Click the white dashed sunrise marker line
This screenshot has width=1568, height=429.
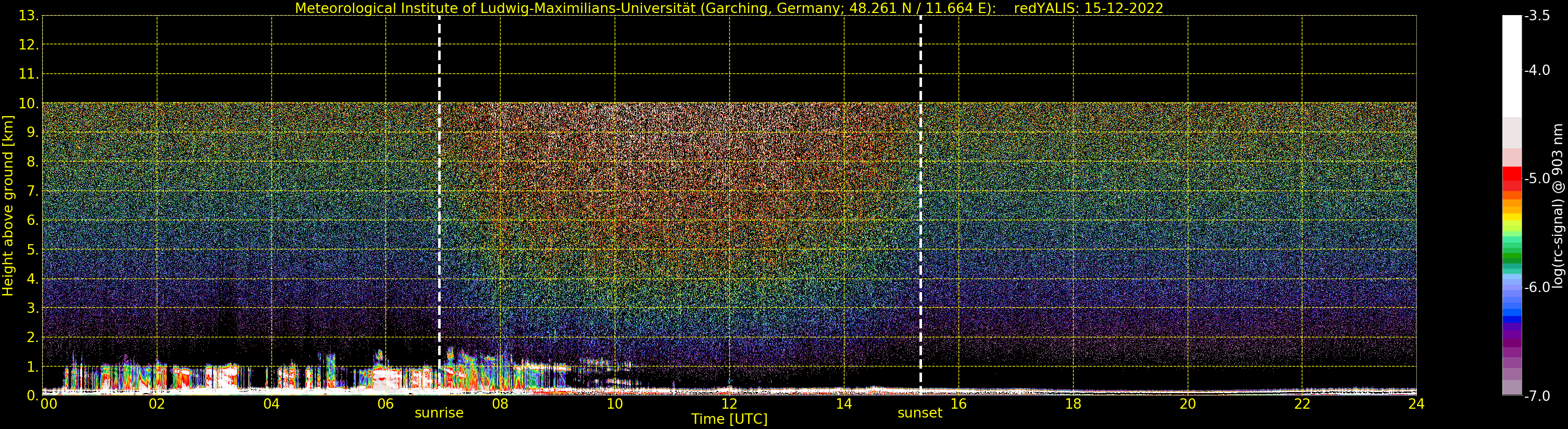[439, 206]
